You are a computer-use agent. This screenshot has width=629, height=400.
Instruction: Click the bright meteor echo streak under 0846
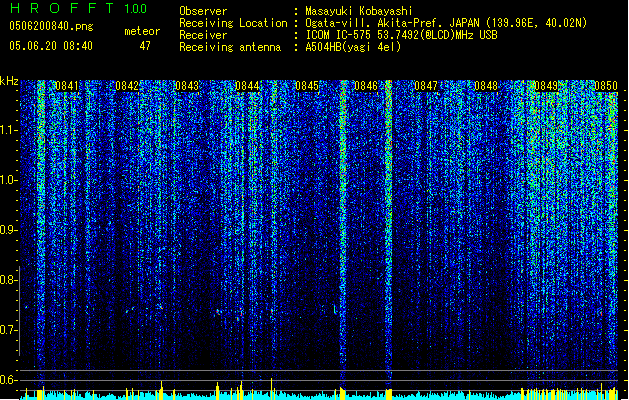388,233
